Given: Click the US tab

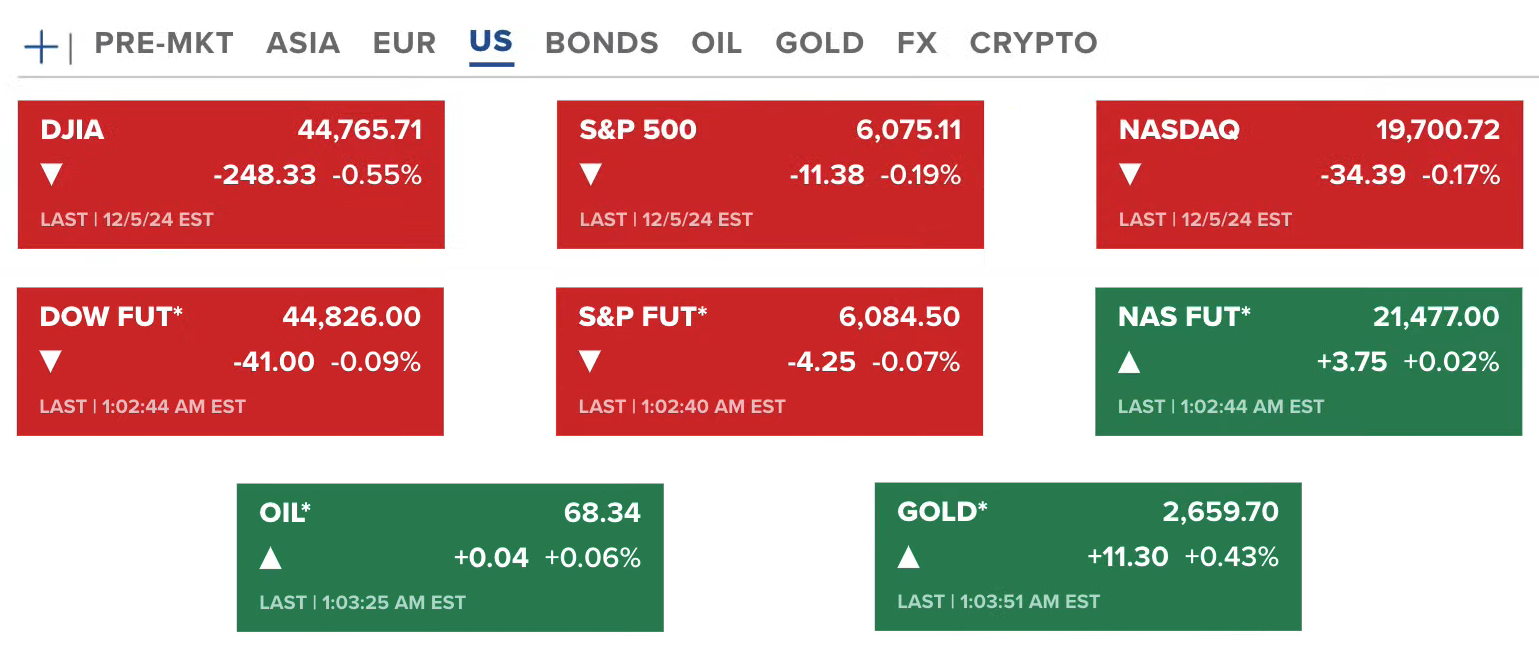Looking at the screenshot, I should pyautogui.click(x=491, y=43).
